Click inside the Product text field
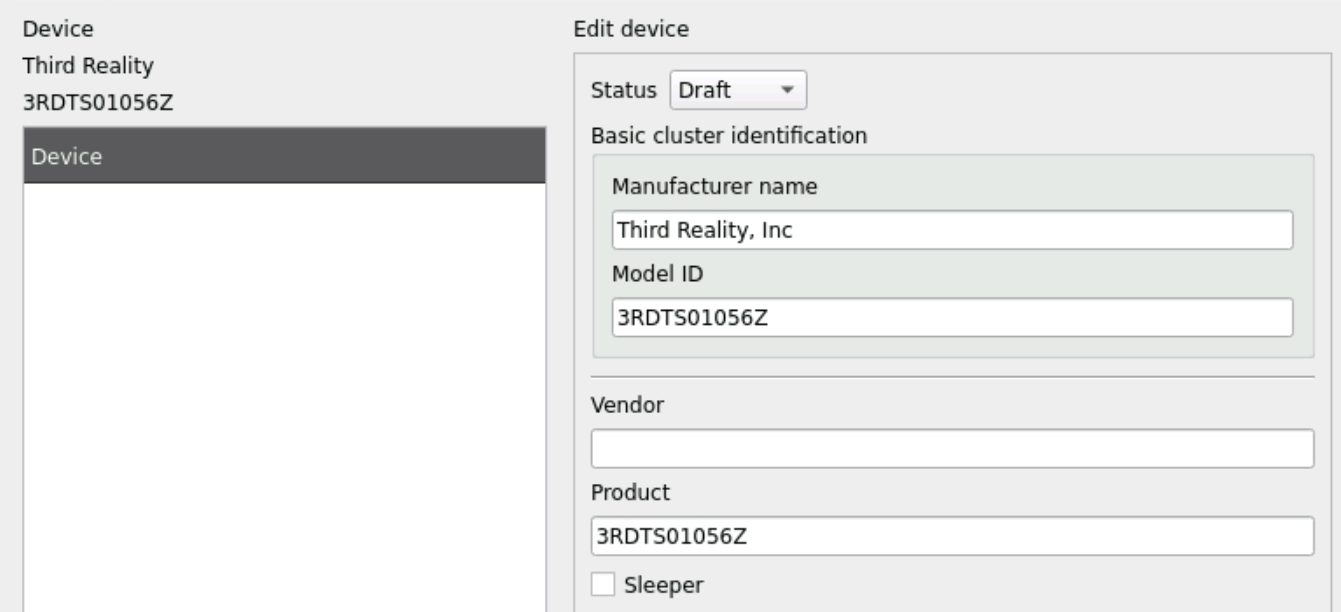Viewport: 1341px width, 612px height. (x=951, y=536)
